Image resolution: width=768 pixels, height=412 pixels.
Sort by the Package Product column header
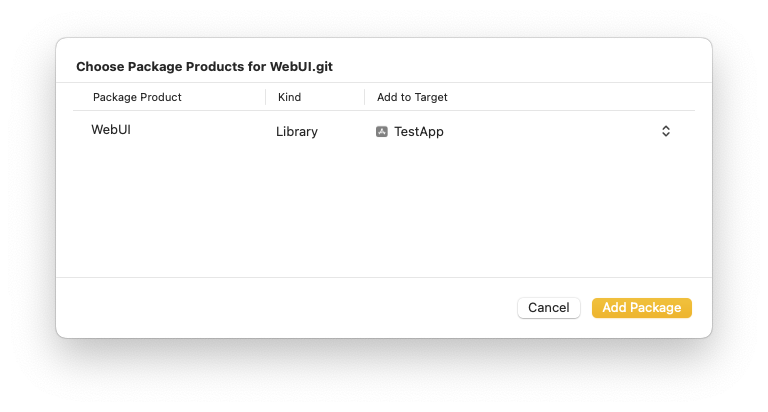tap(137, 97)
